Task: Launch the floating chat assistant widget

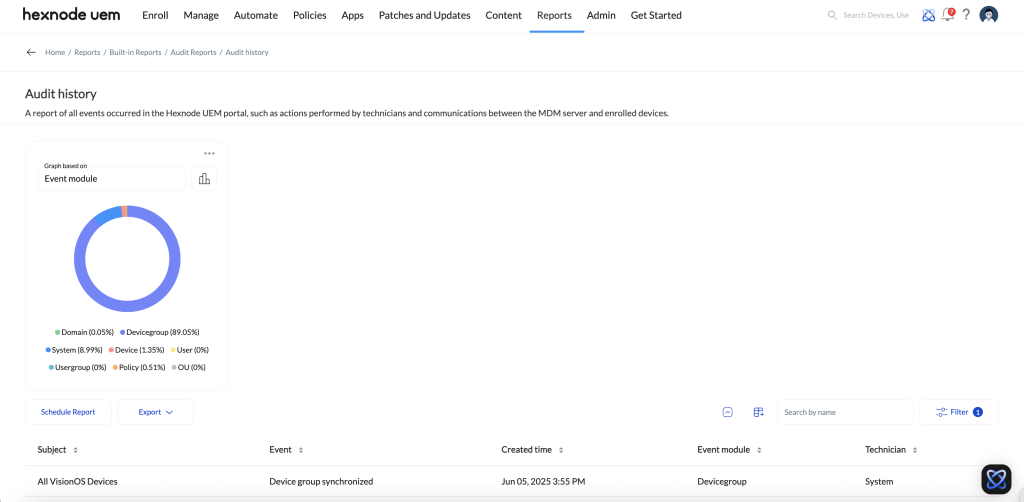Action: click(996, 479)
